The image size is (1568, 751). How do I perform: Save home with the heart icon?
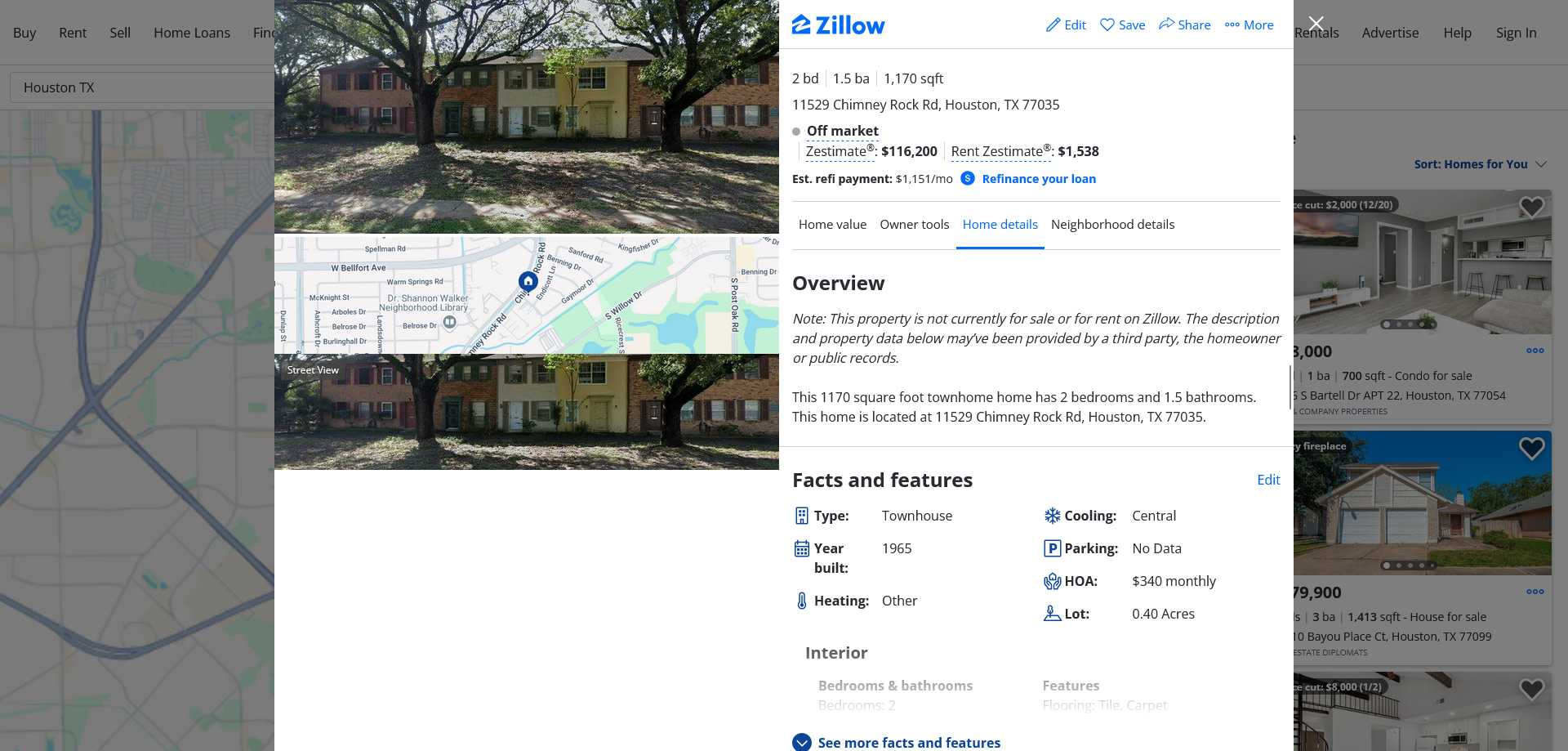1107,25
